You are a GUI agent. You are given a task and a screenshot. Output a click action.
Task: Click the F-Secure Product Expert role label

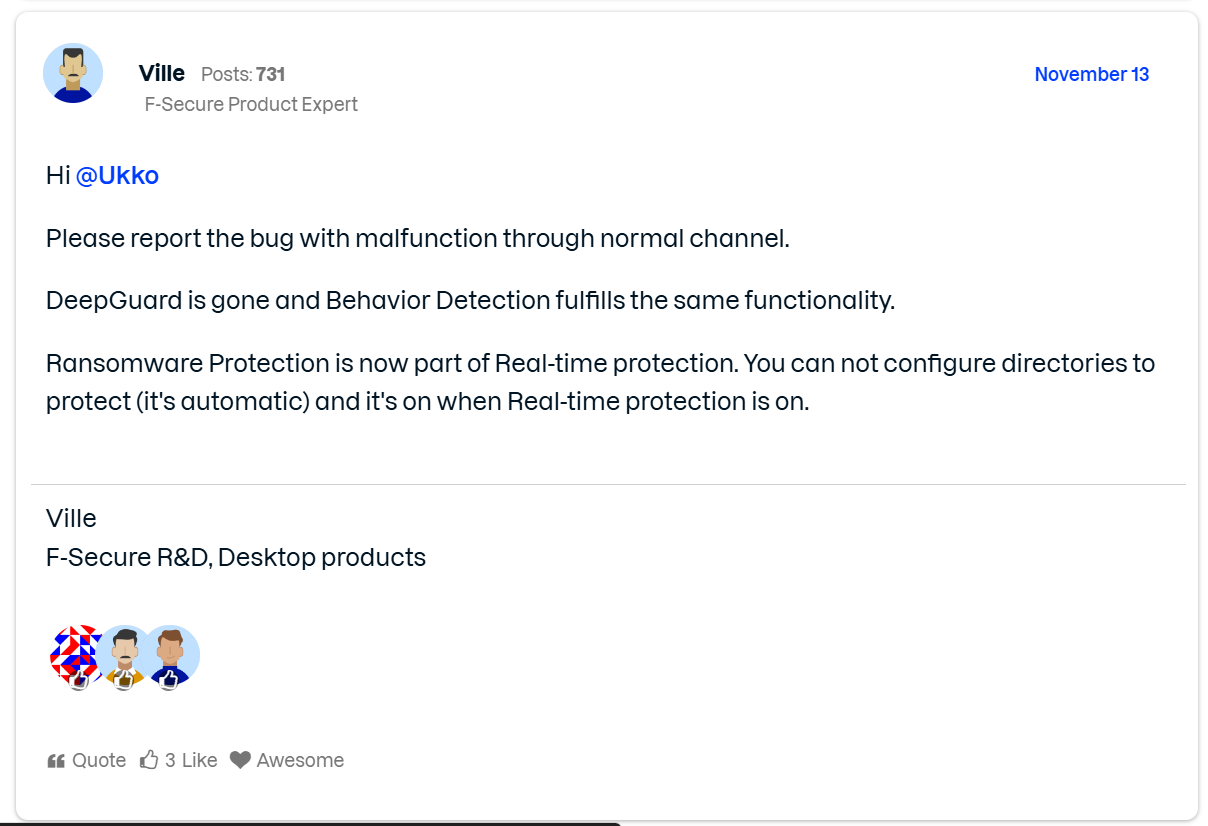(x=251, y=104)
